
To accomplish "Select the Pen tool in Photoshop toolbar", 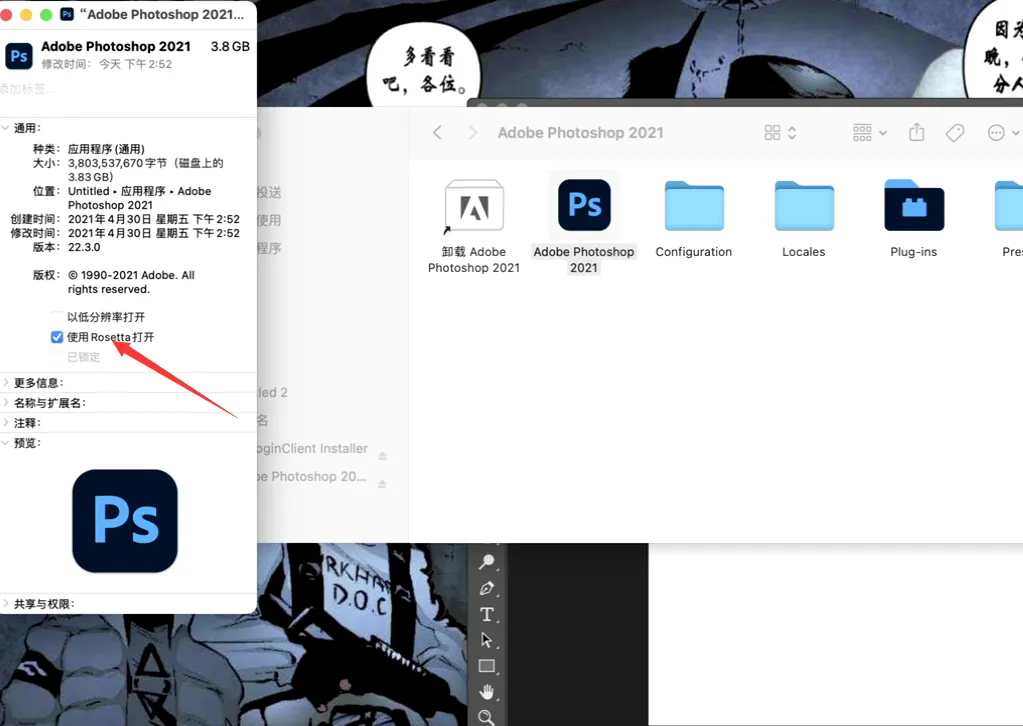I will coord(487,588).
